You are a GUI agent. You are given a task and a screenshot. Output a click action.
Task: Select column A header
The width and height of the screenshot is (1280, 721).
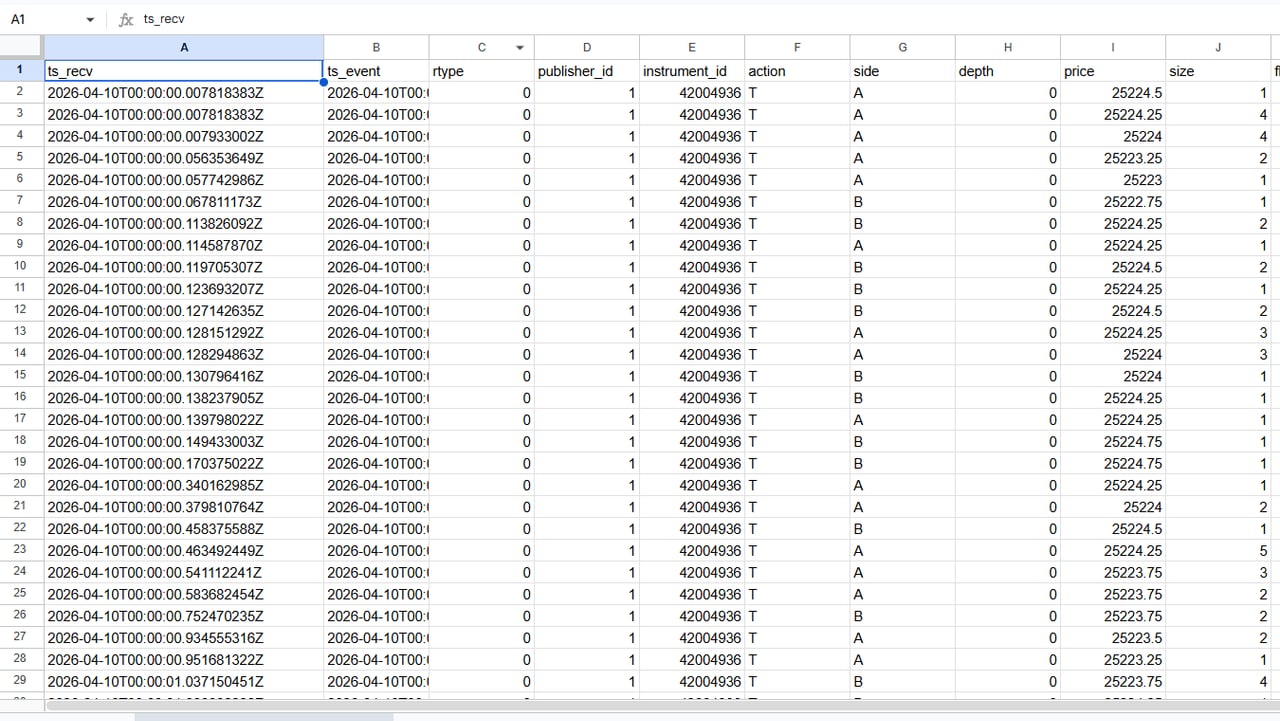(x=184, y=47)
